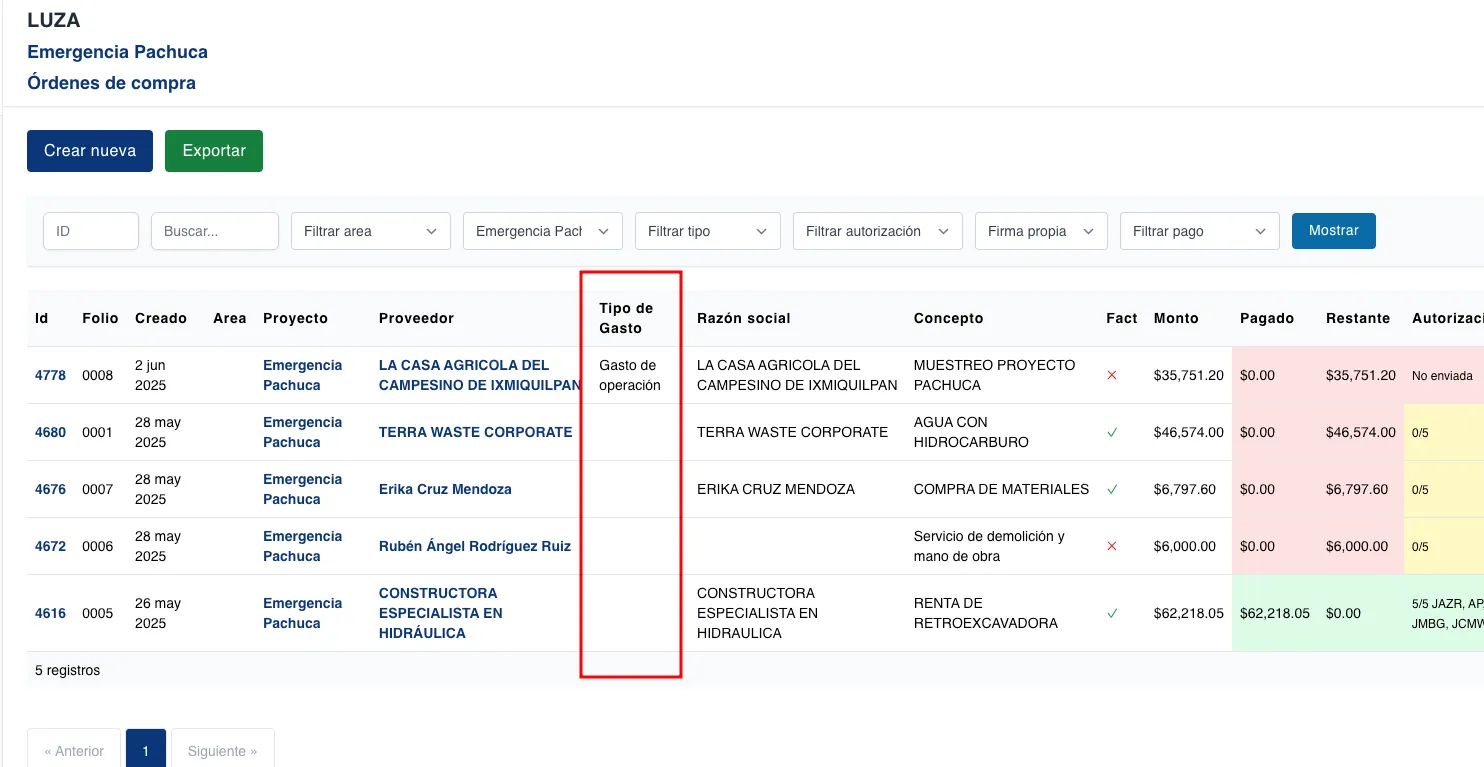
Task: Open the Firma propia dropdown
Action: point(1040,231)
